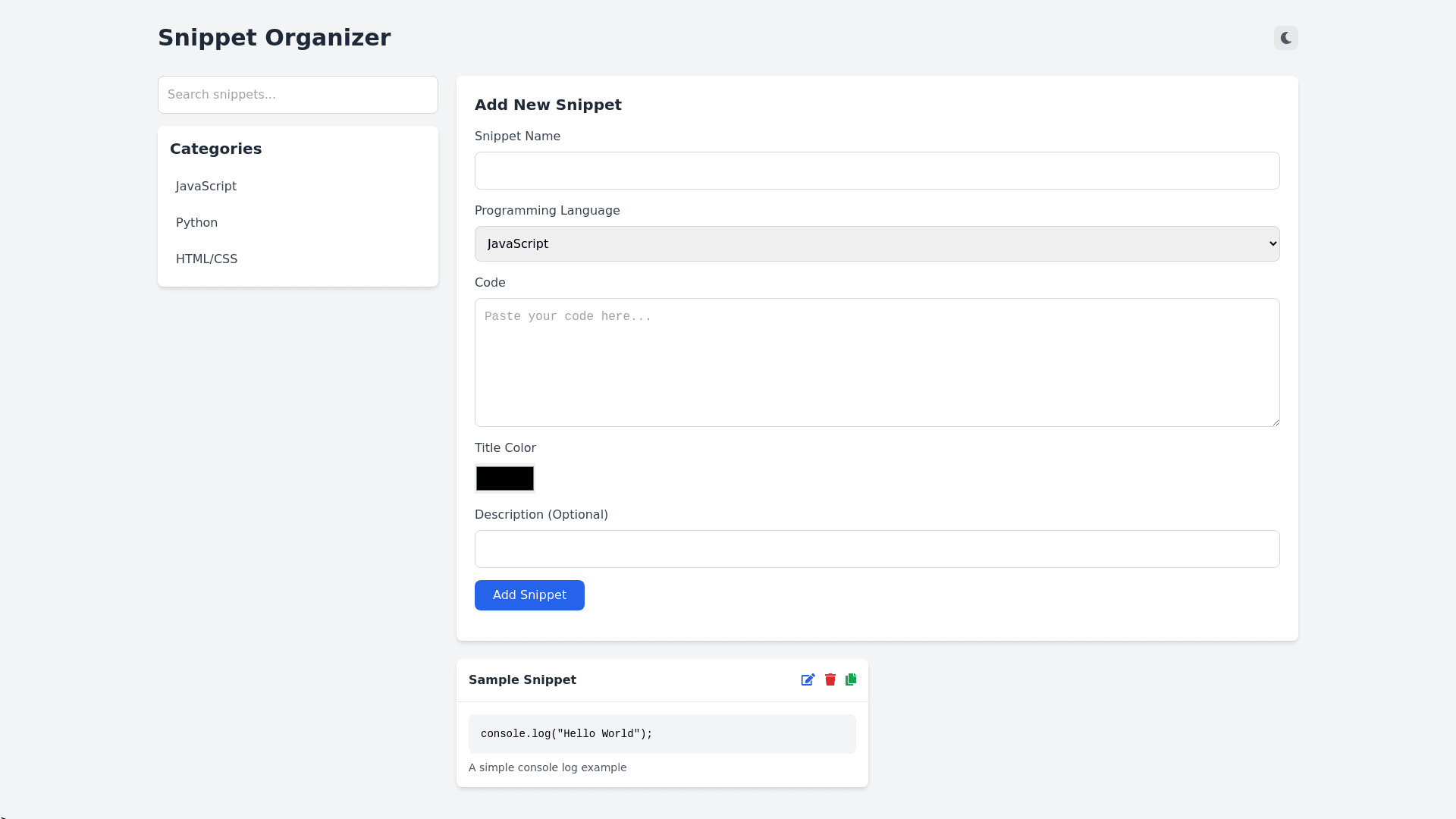The image size is (1456, 819).
Task: Open the Programming Language dropdown
Action: pyautogui.click(x=877, y=244)
